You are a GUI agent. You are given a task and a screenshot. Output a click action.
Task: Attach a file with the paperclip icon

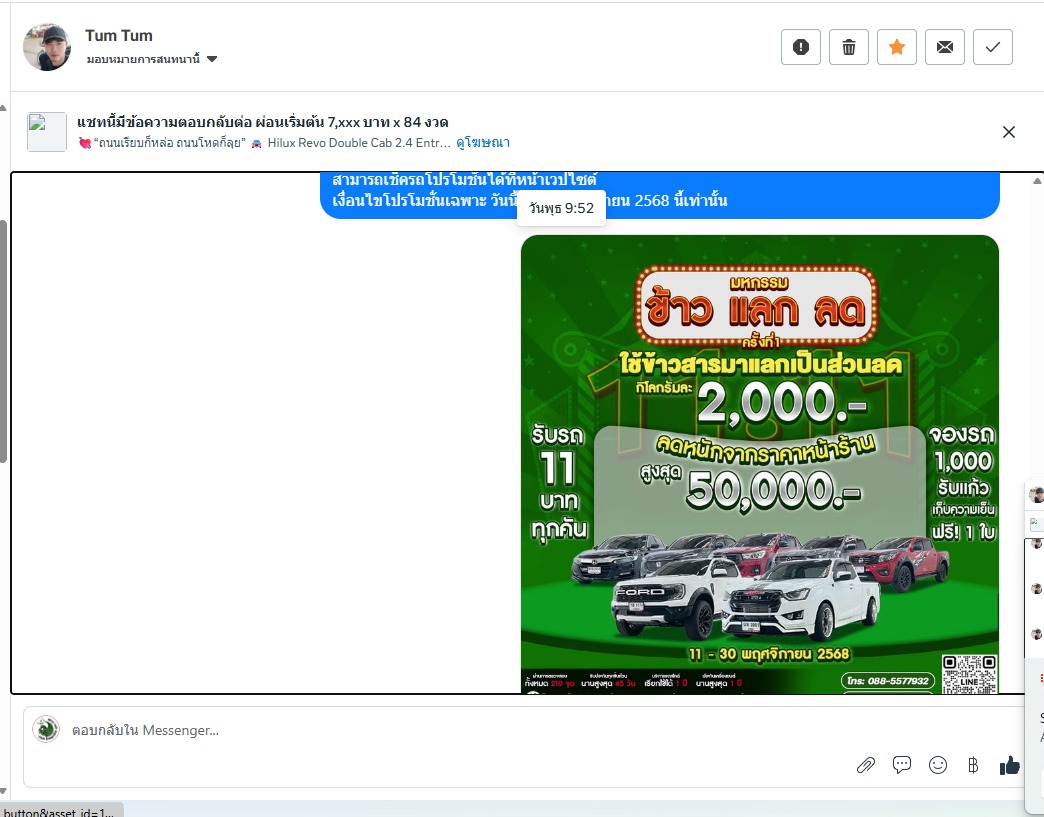pos(866,765)
